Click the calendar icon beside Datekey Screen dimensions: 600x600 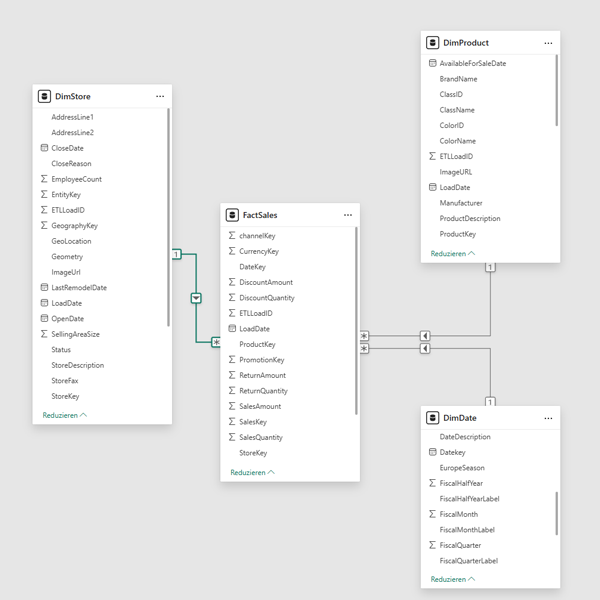click(x=432, y=452)
